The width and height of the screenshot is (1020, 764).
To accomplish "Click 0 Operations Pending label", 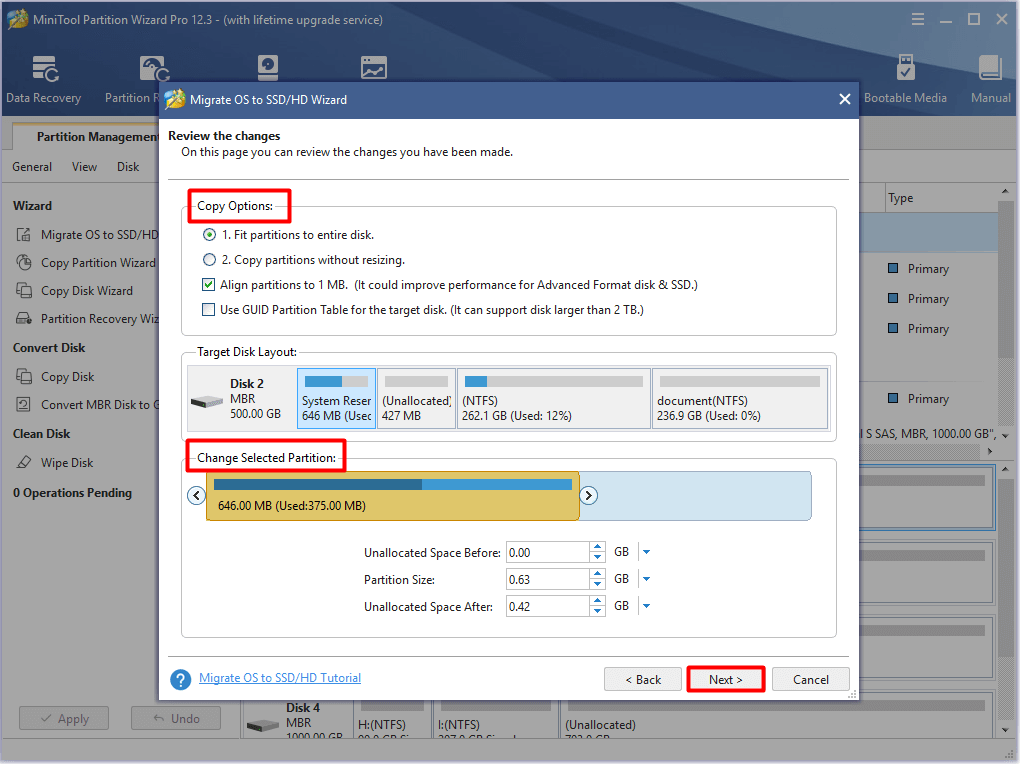I will (72, 493).
